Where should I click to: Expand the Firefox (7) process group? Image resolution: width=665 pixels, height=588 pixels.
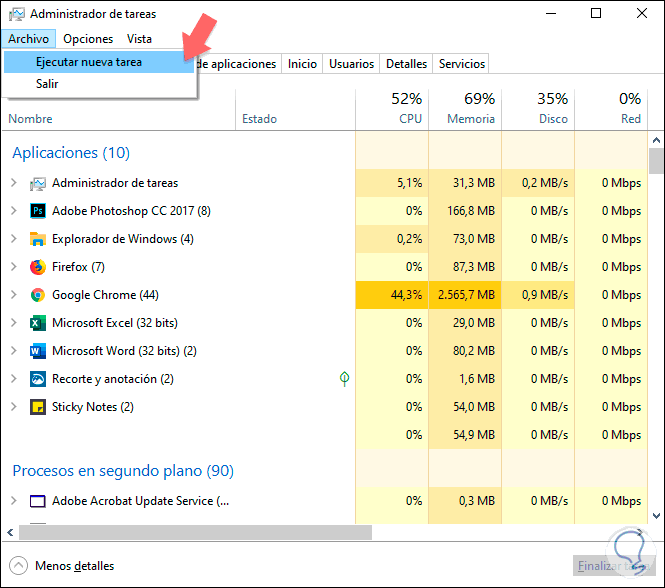click(x=14, y=267)
